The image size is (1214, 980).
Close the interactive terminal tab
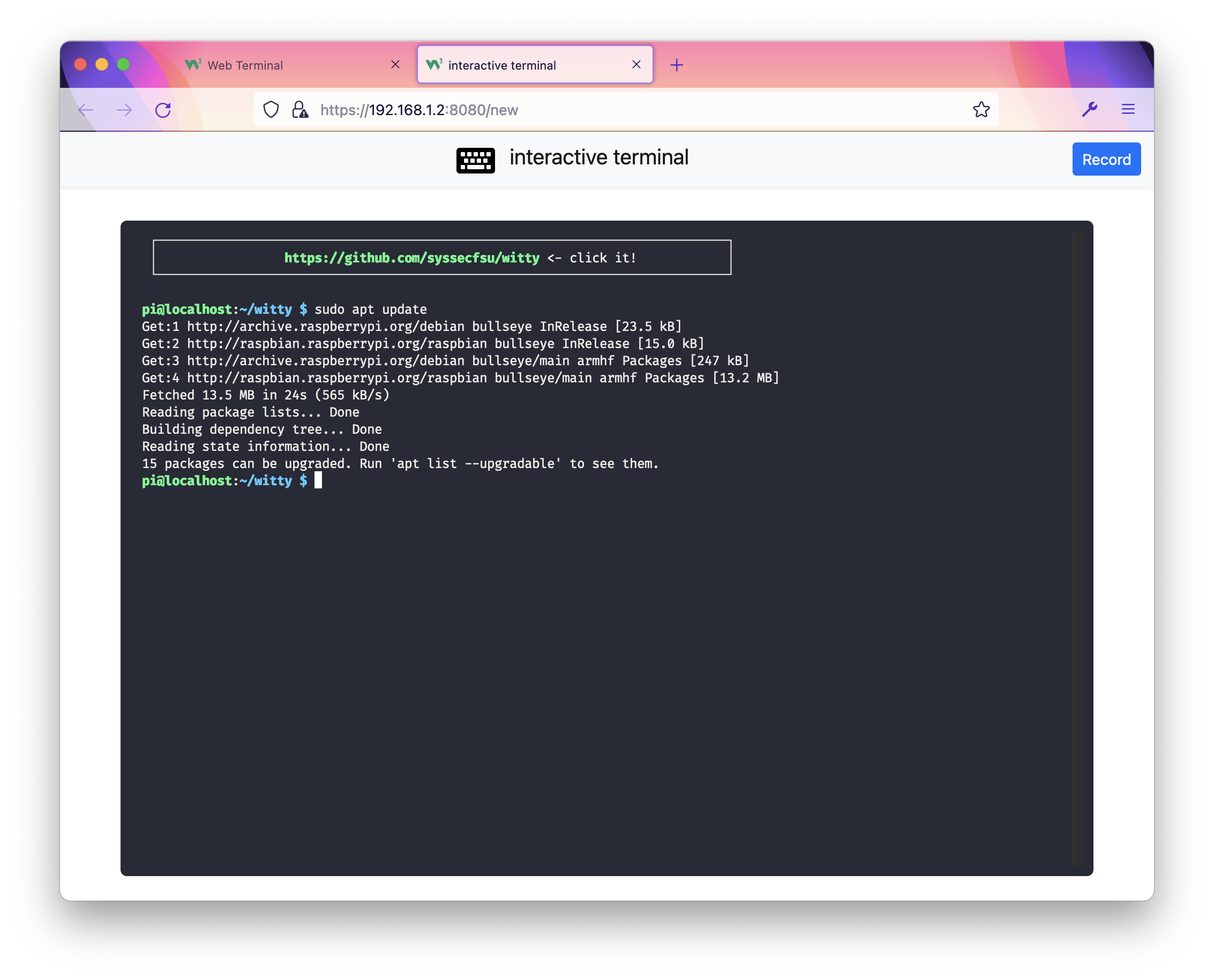[x=636, y=65]
